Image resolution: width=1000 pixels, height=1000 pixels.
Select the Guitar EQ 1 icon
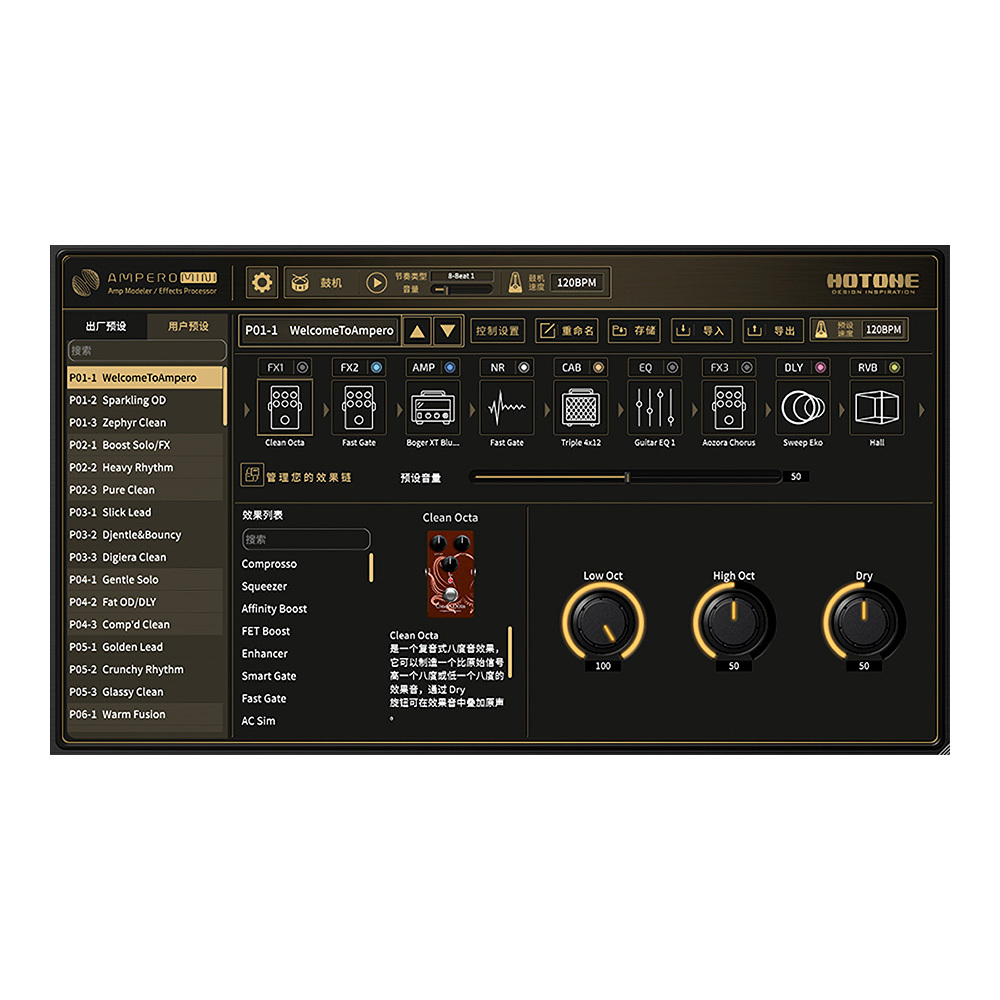[655, 408]
